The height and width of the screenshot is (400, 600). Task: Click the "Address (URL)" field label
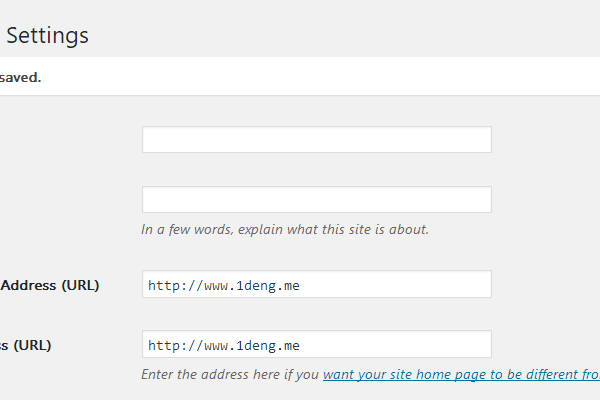pyautogui.click(x=50, y=285)
